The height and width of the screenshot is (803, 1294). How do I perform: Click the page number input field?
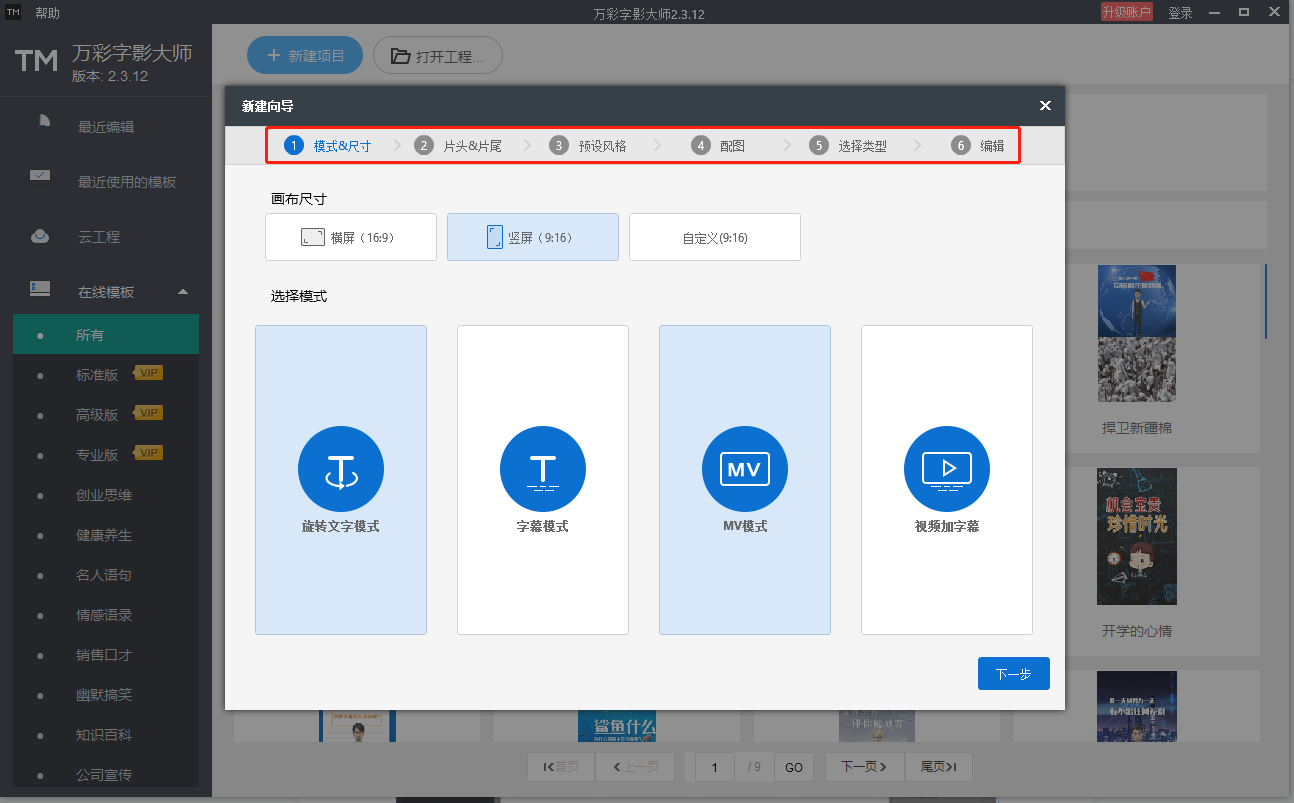coord(715,767)
